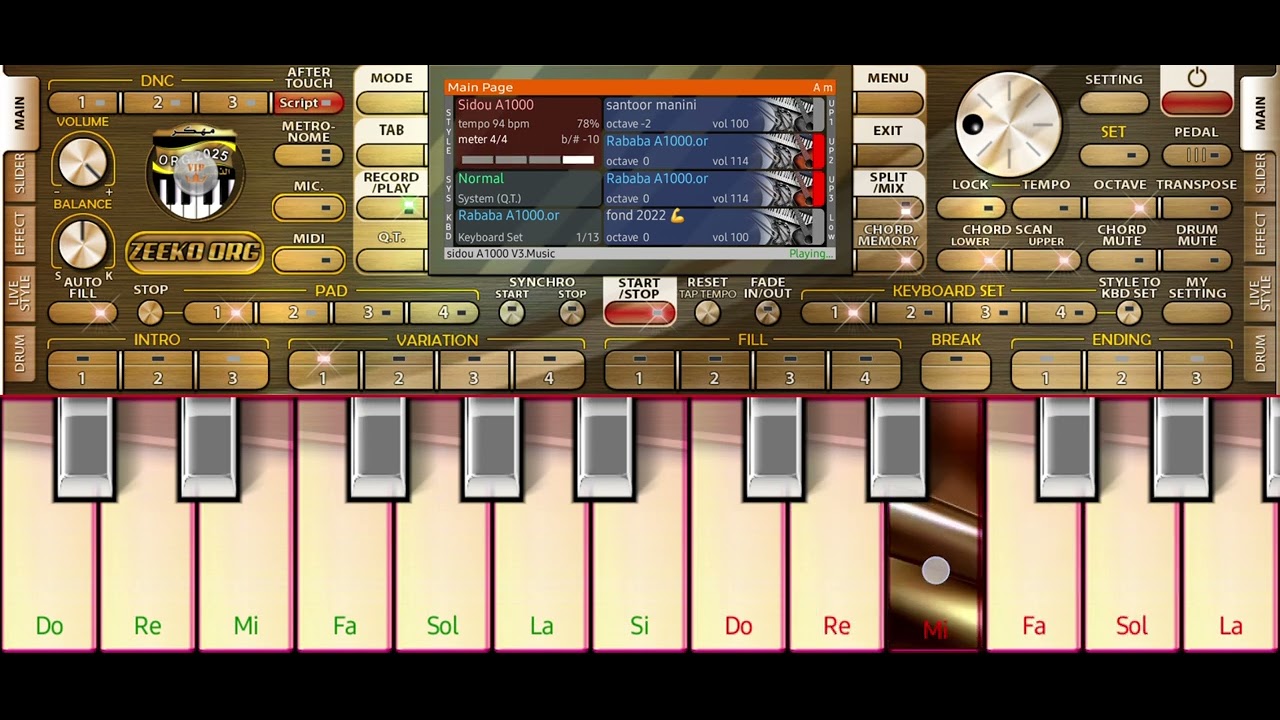Click the My Setting button

1197,313
